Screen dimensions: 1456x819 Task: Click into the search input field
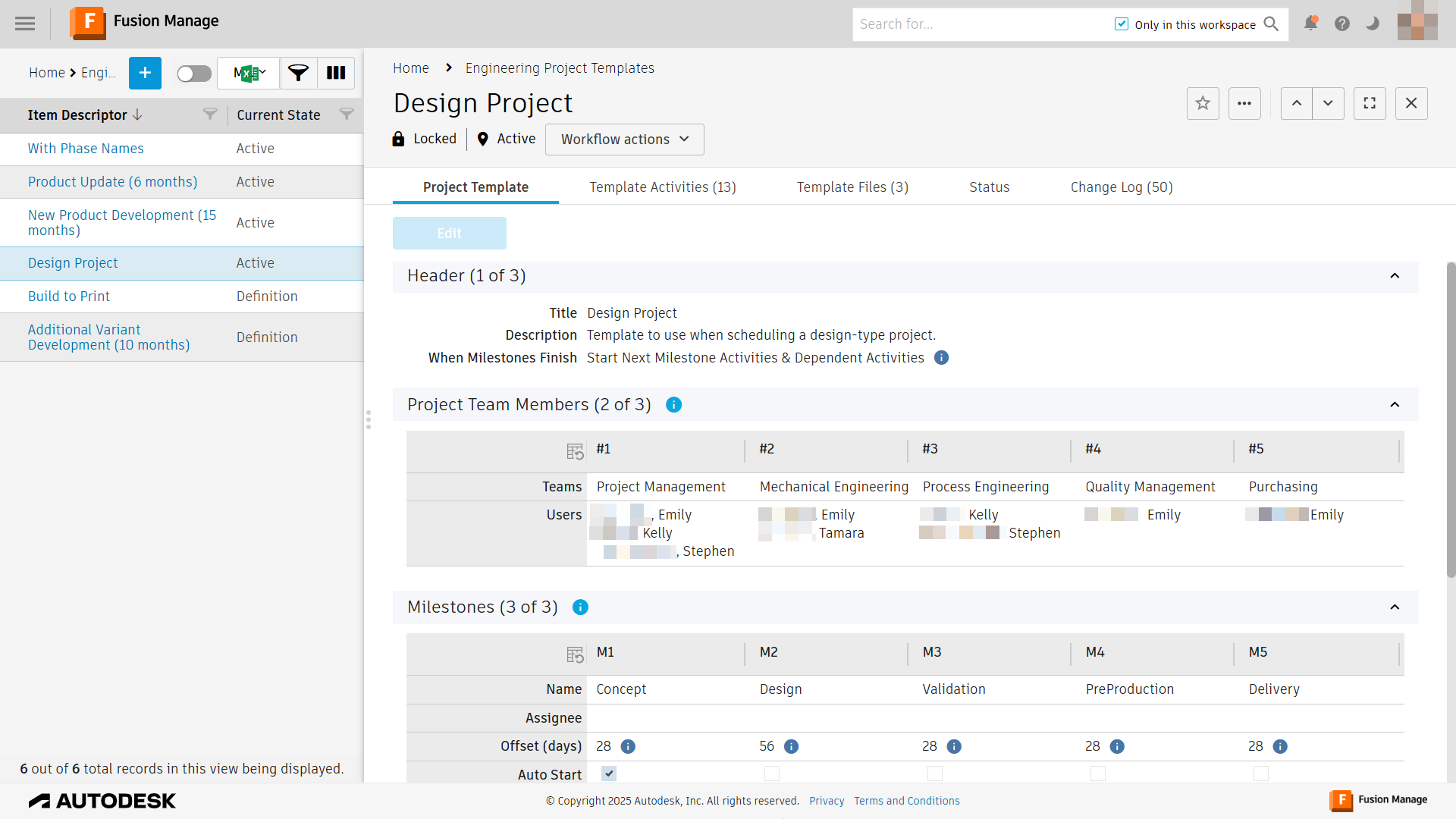pyautogui.click(x=978, y=24)
